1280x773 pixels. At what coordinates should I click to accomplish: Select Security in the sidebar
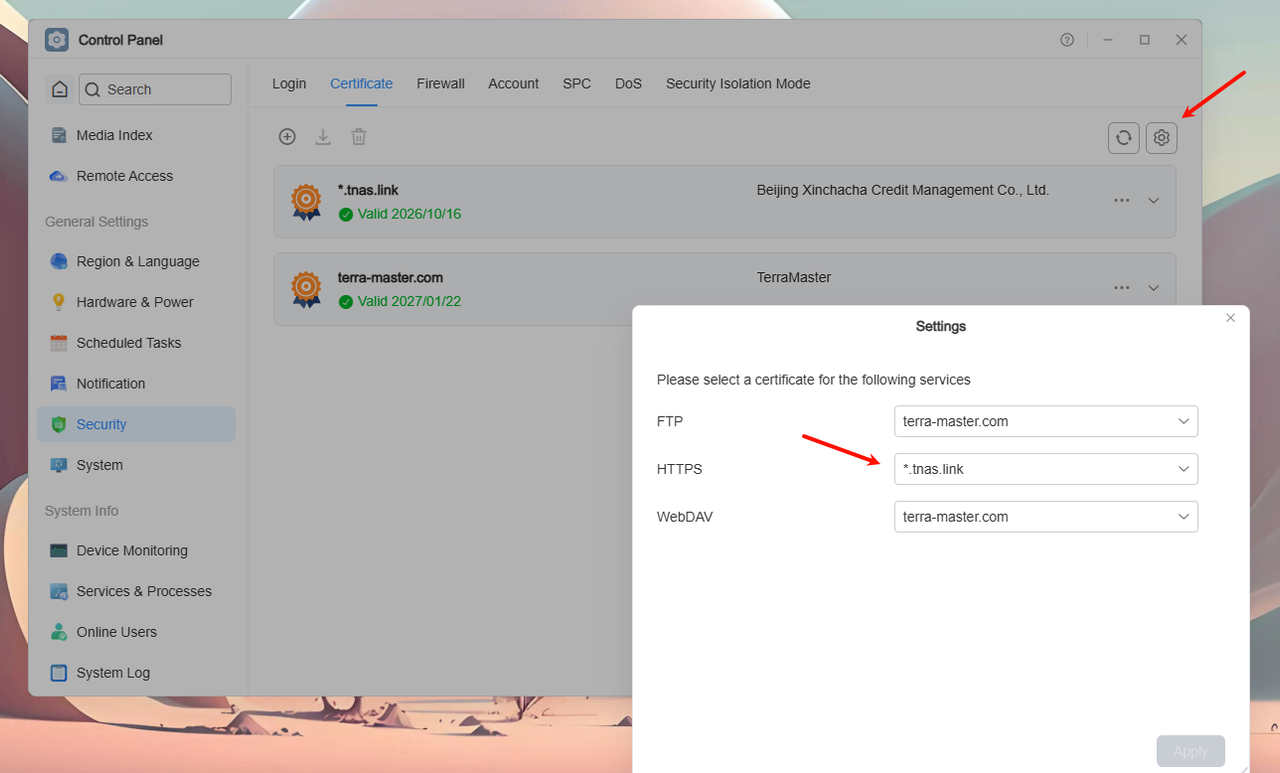(136, 424)
